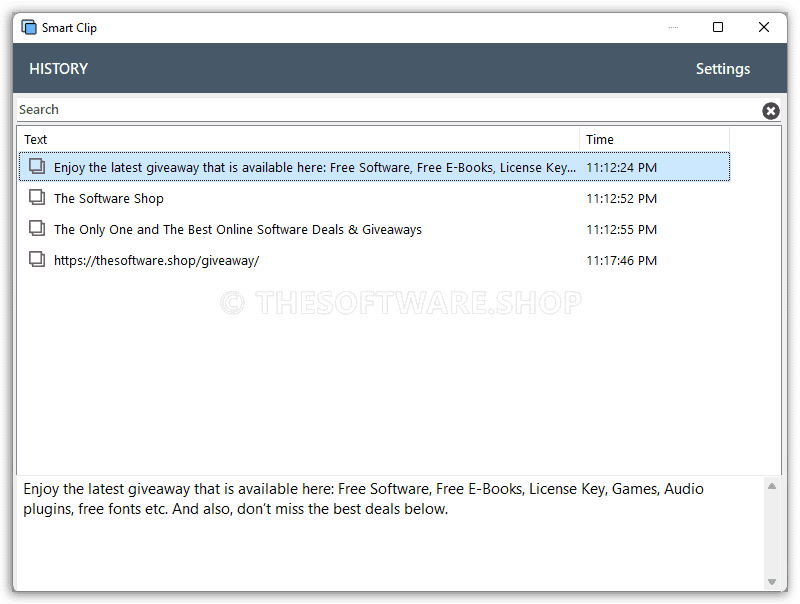The image size is (800, 604).
Task: Click the copy icon beside 'The Software Shop' row
Action: (37, 197)
